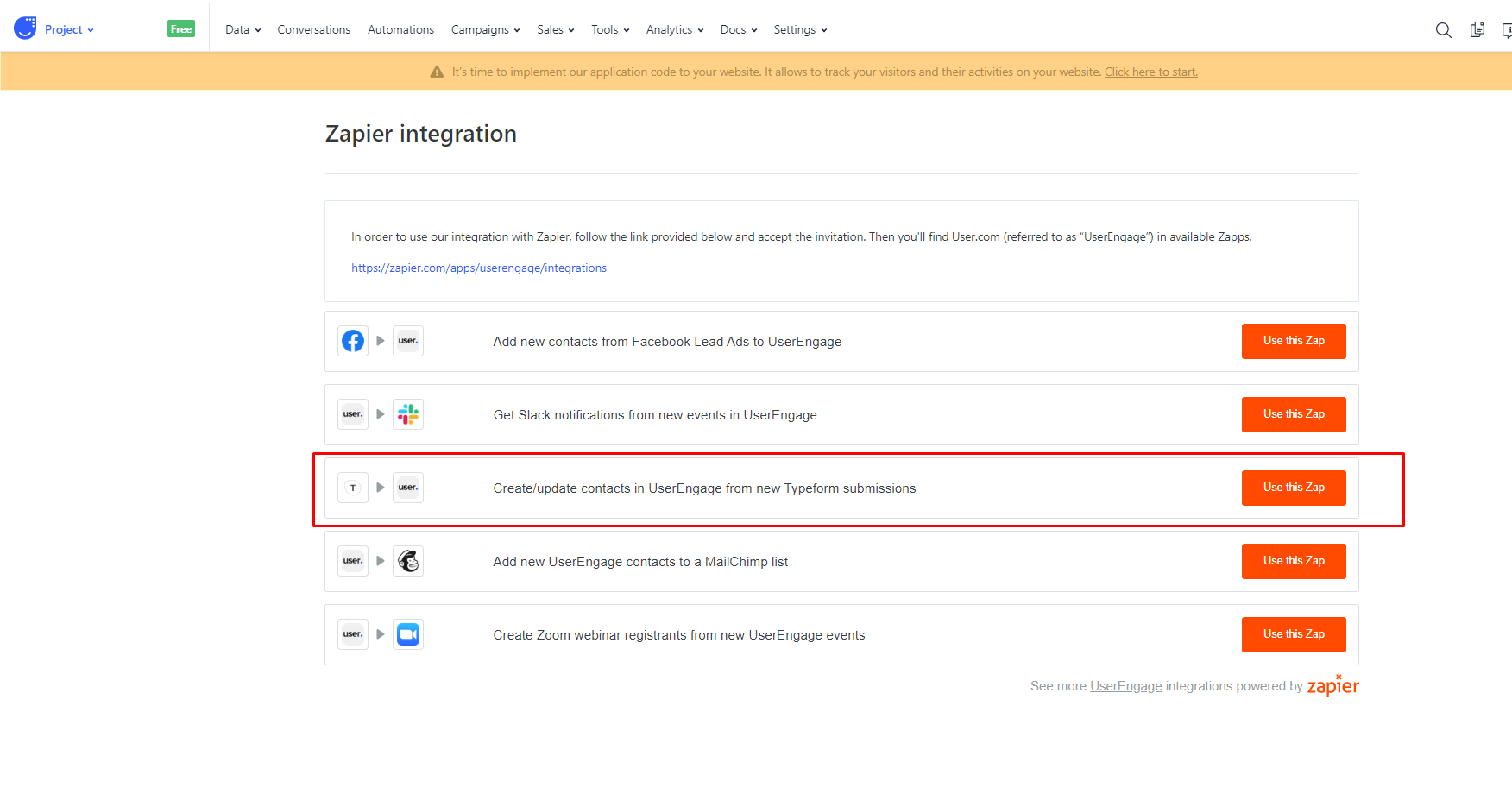Click the Zoom camera icon

tap(408, 634)
